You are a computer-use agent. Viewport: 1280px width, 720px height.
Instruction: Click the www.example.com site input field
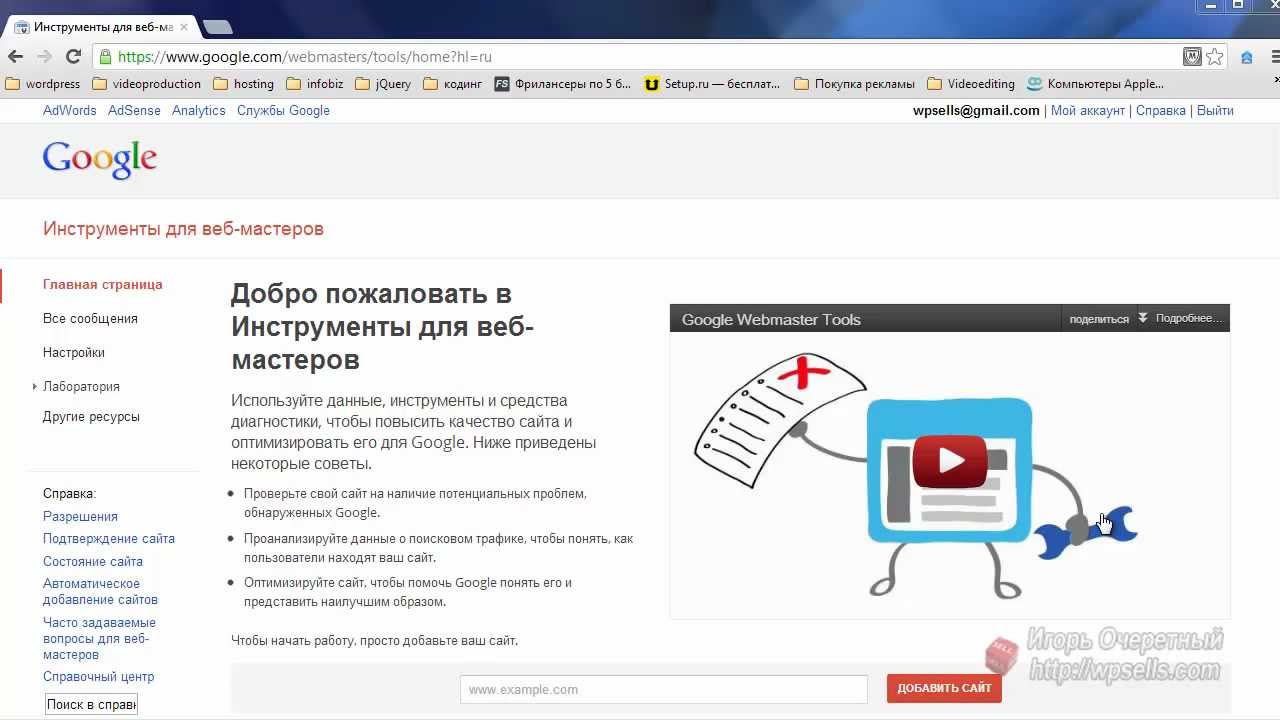(664, 689)
